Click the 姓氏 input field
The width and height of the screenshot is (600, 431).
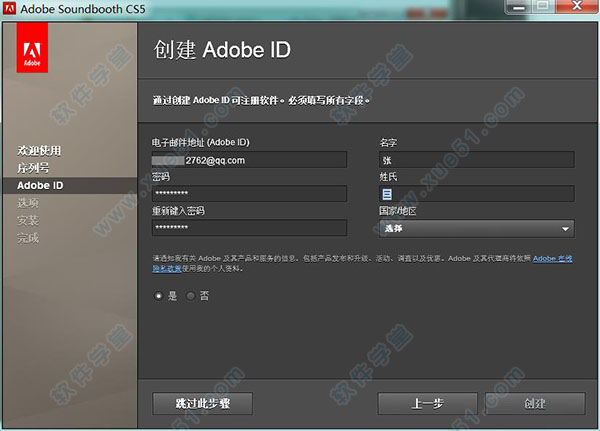(x=477, y=194)
